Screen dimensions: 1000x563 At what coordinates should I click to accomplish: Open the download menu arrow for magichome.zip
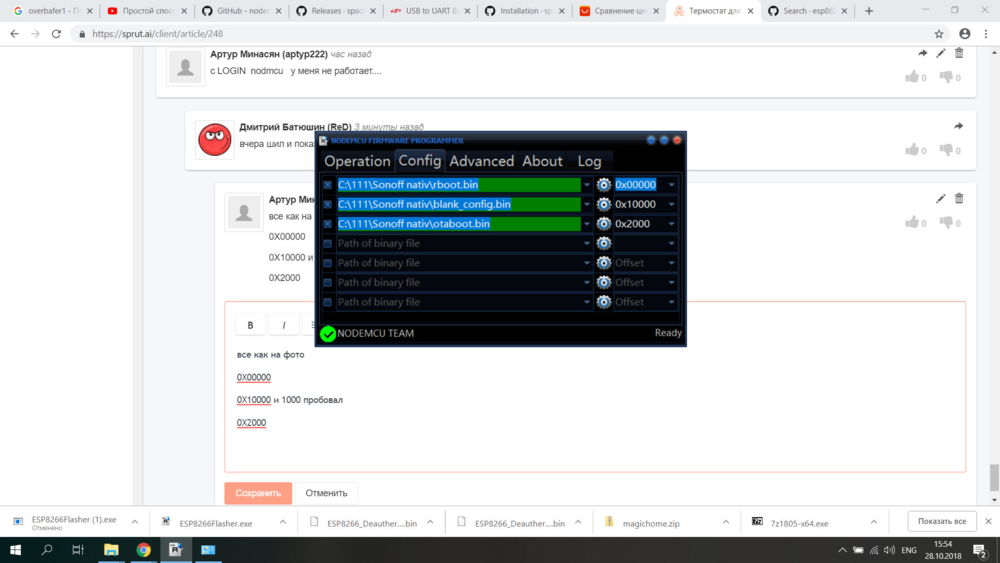click(x=726, y=522)
